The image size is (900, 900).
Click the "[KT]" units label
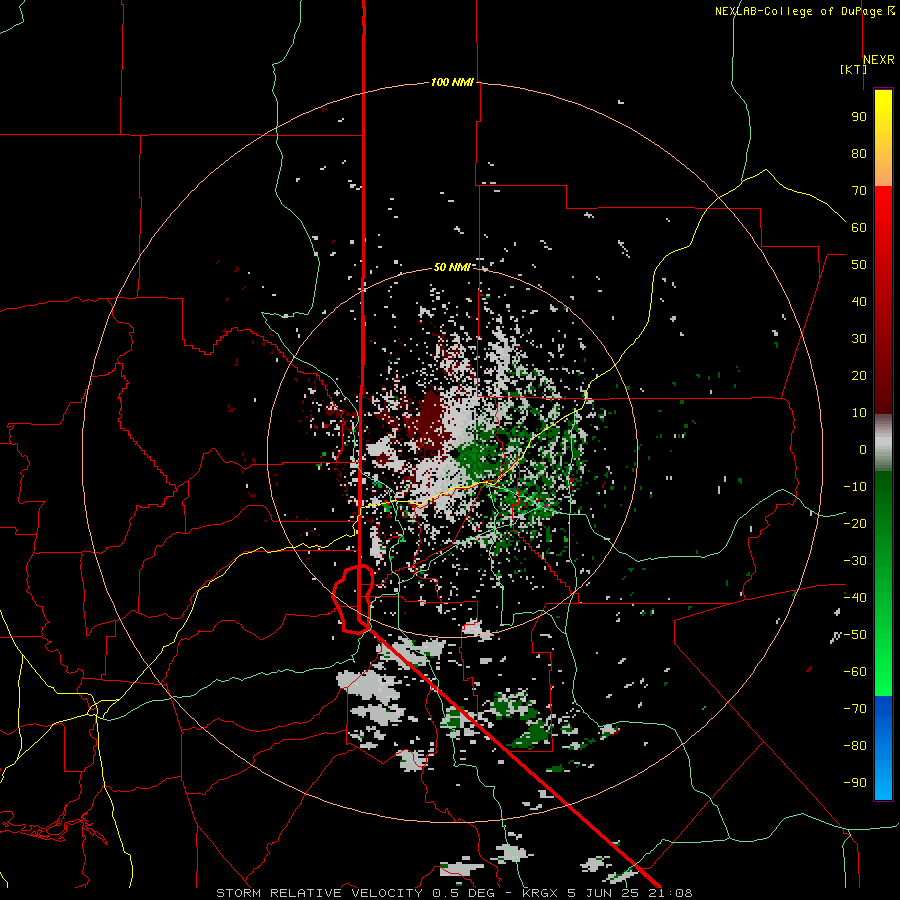click(853, 69)
